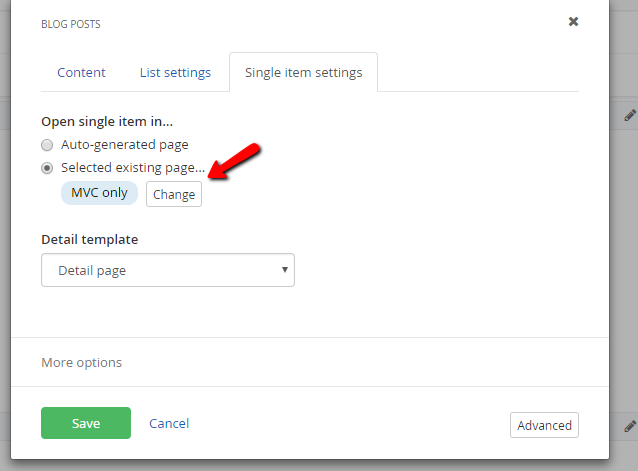Save the widget settings
The image size is (638, 471).
[86, 423]
